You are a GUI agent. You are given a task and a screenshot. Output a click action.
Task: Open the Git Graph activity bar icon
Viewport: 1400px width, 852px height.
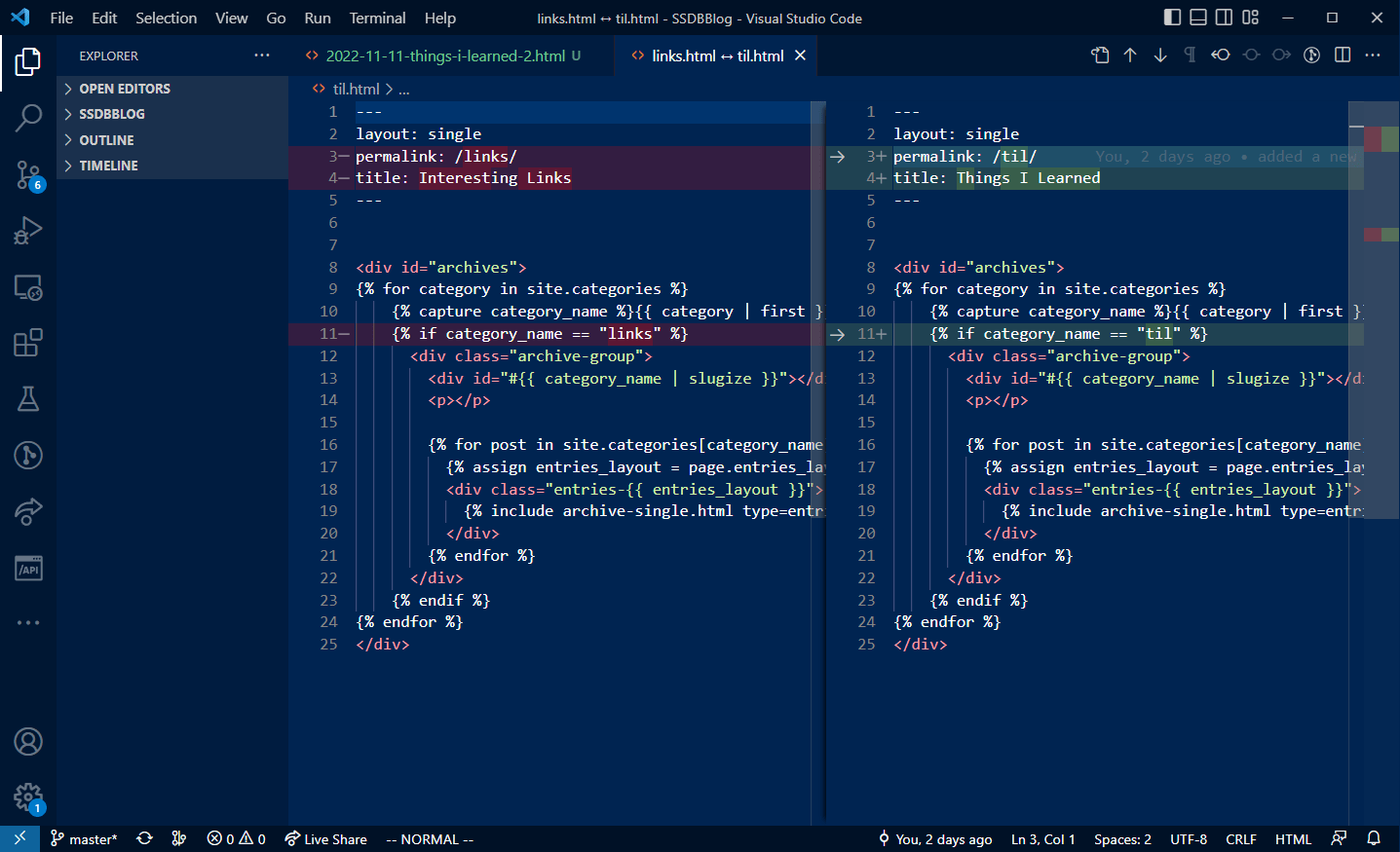28,455
